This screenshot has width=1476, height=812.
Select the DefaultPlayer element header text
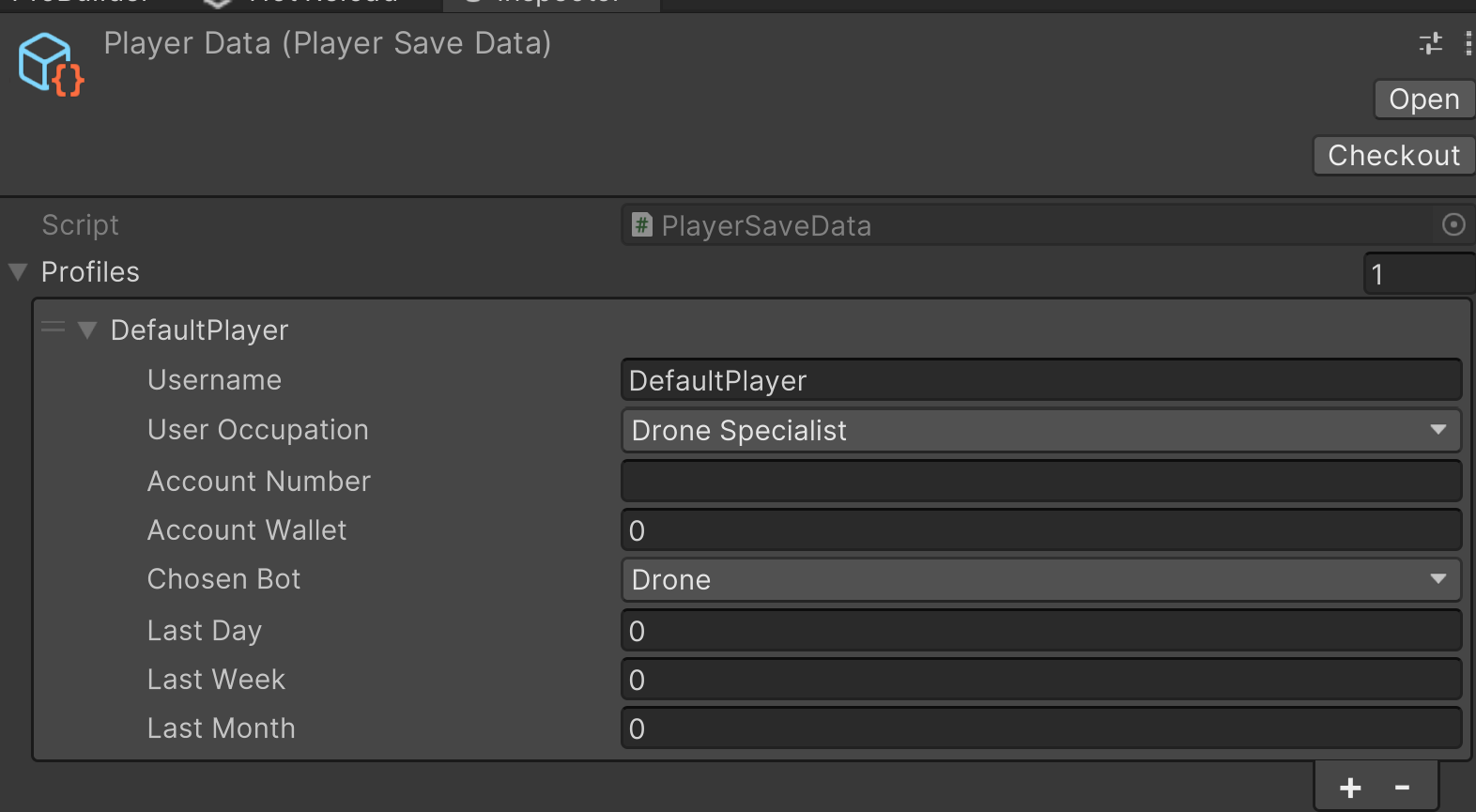(x=199, y=330)
